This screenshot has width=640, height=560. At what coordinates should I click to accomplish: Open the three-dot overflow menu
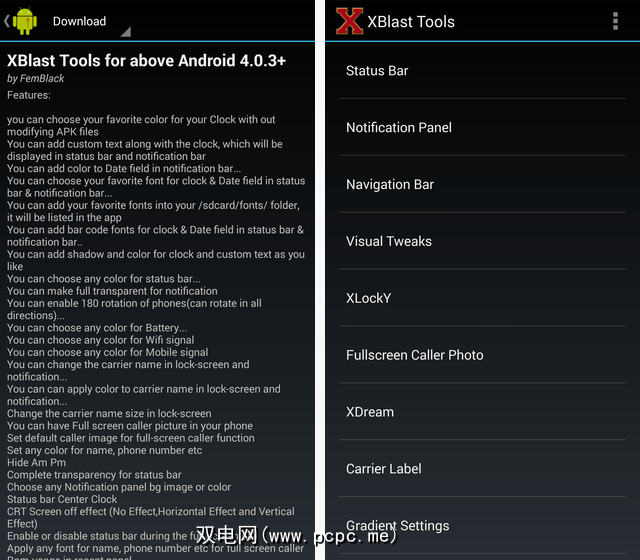(616, 21)
